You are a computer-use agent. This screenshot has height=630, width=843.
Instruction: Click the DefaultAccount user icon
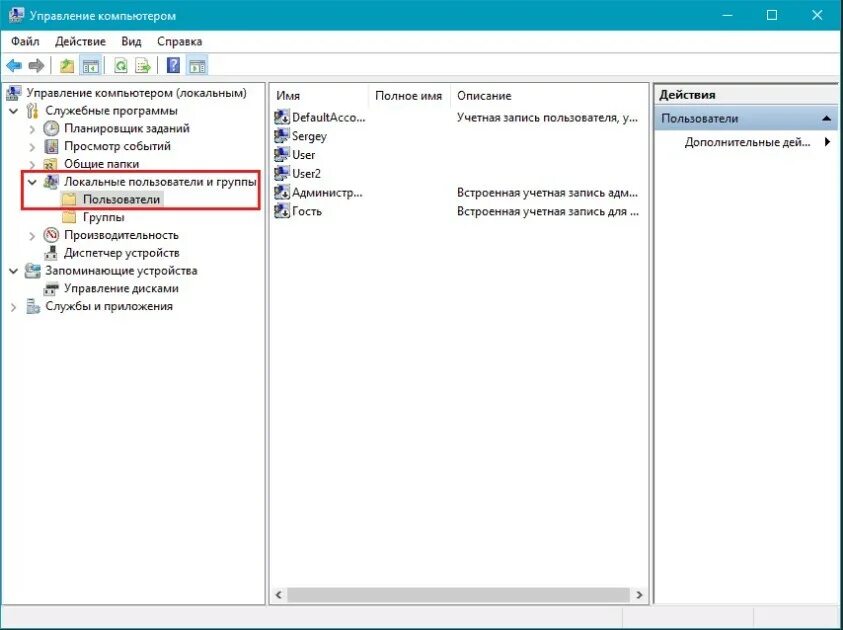click(282, 117)
